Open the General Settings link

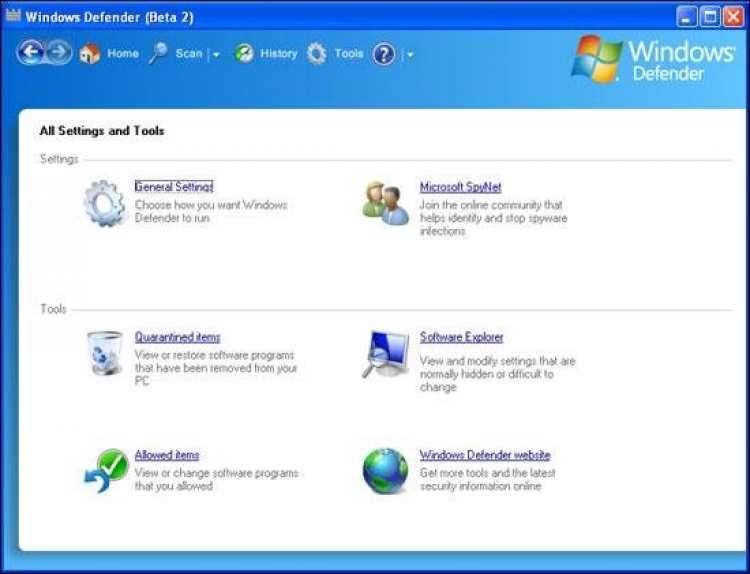[x=174, y=187]
